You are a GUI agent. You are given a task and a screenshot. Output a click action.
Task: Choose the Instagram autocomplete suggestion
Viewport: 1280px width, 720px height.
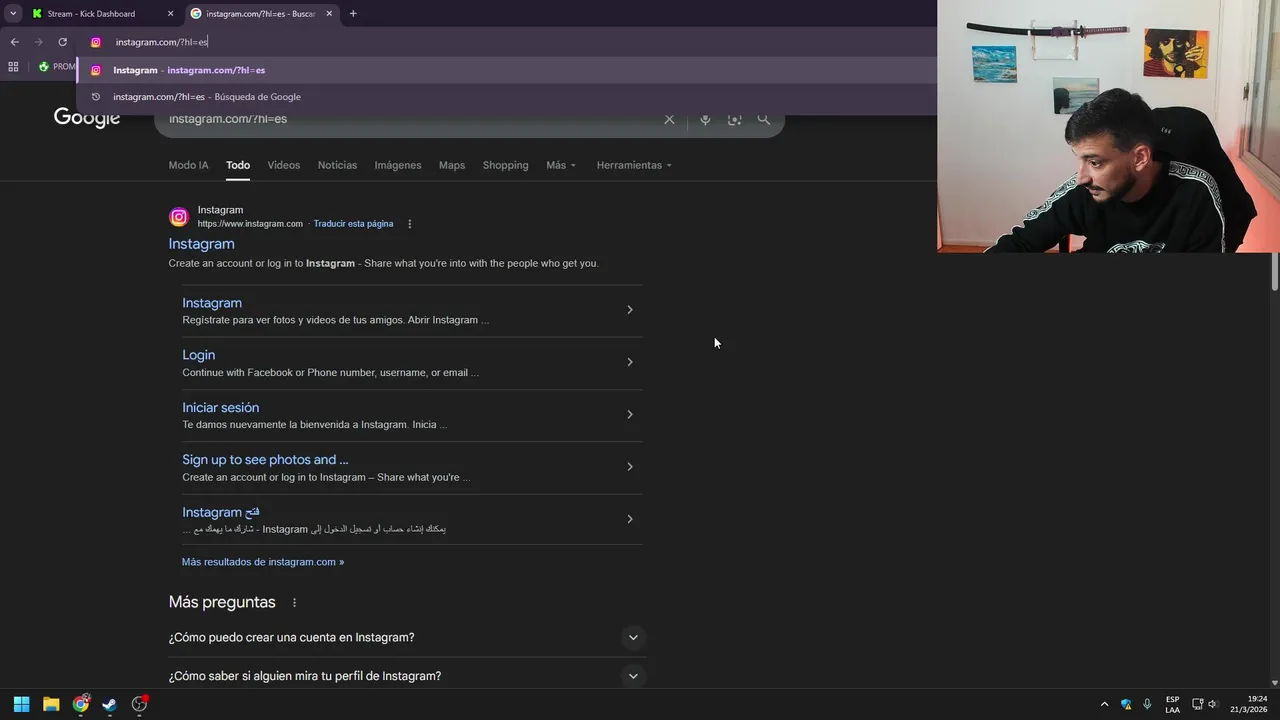508,70
